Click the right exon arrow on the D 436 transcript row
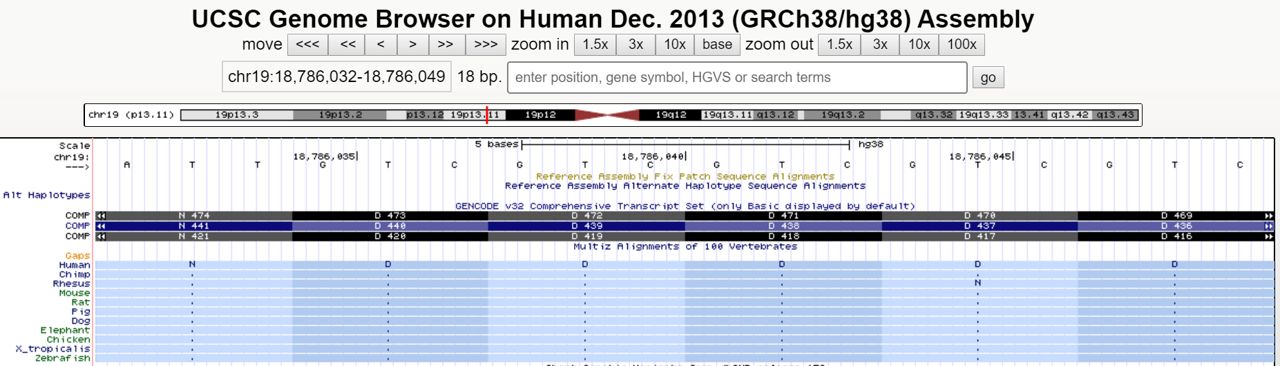 tap(1269, 226)
